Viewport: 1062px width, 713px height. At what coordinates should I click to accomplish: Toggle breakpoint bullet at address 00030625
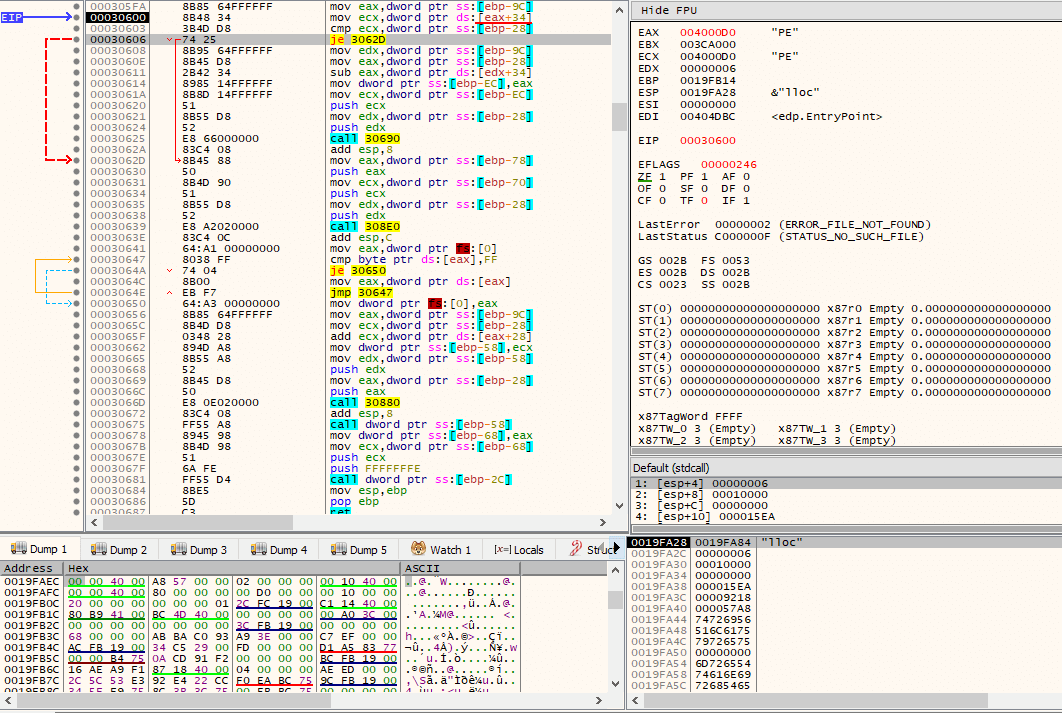[77, 138]
